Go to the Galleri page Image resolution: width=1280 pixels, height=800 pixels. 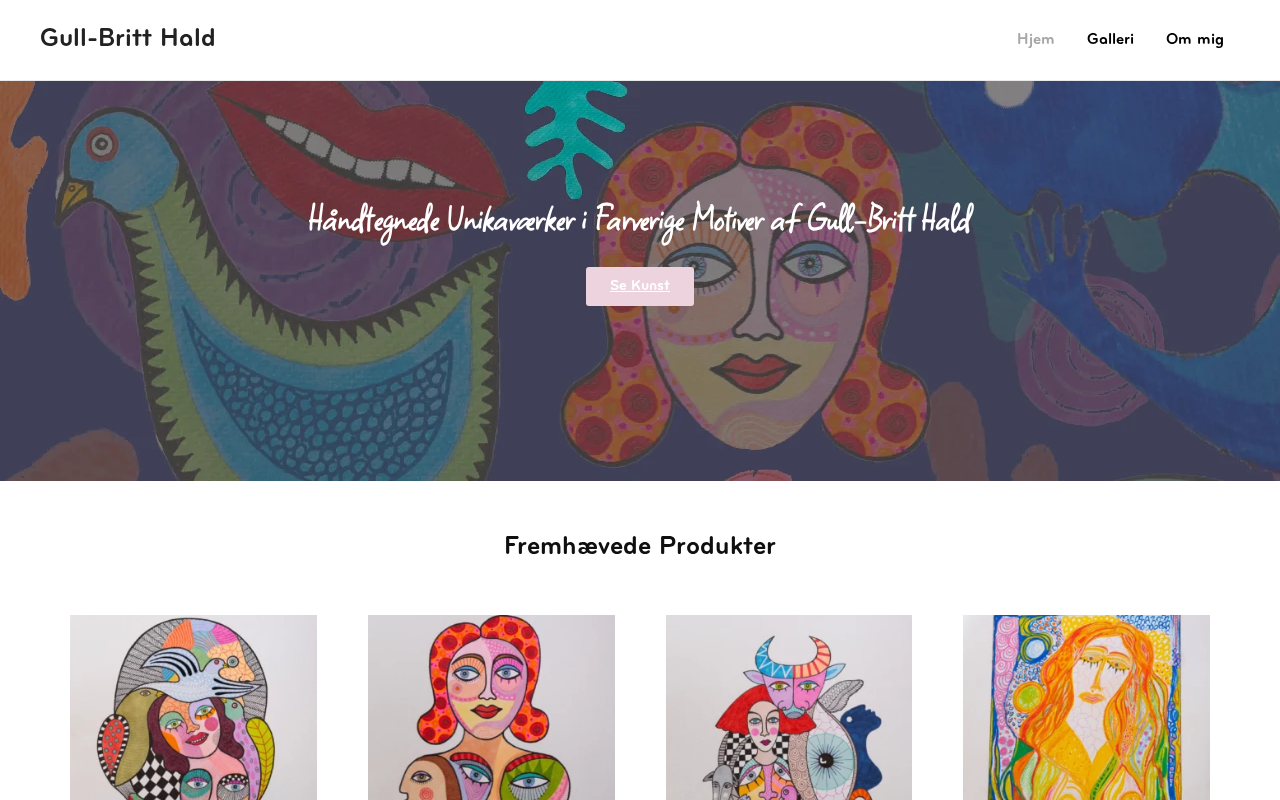1110,39
